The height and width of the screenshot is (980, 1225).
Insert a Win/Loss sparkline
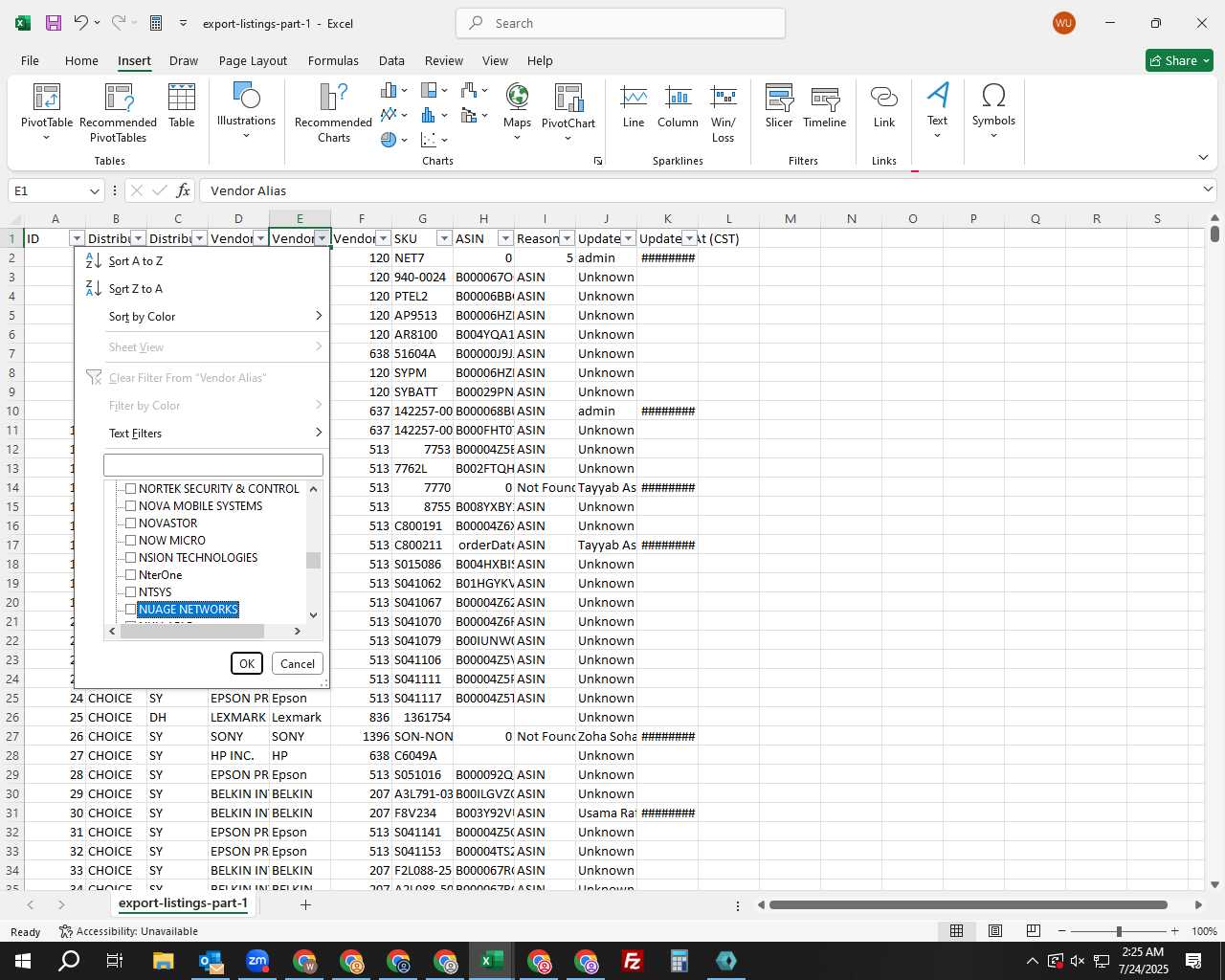(x=724, y=112)
